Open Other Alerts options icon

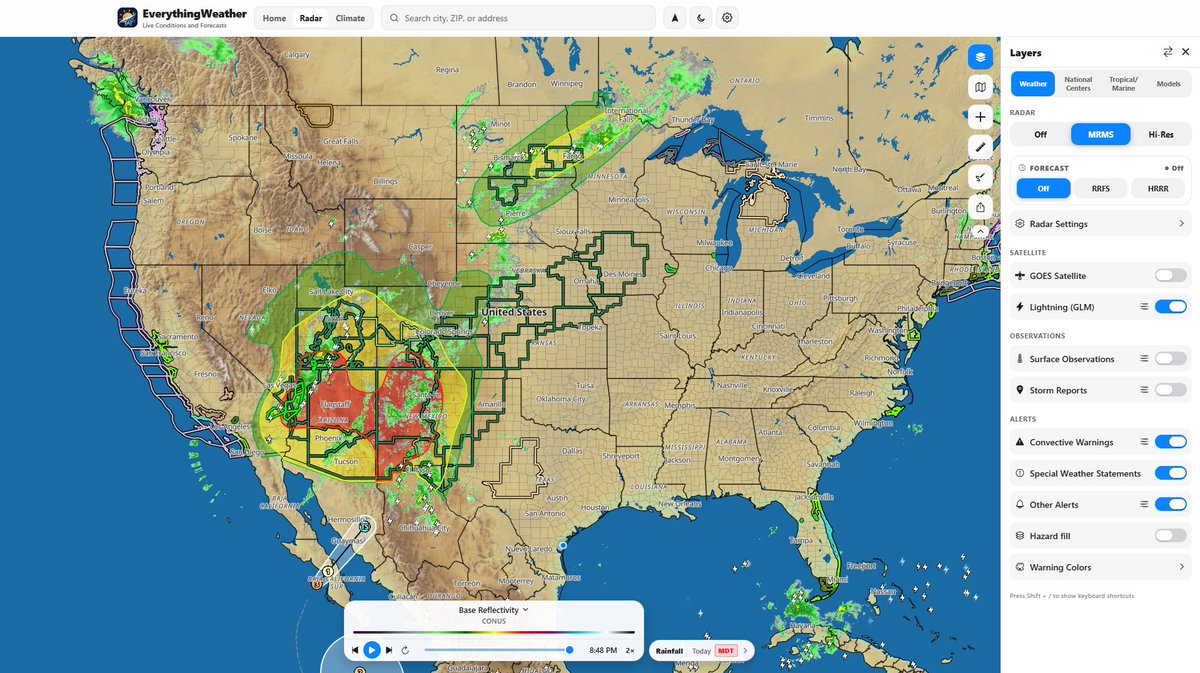1143,505
